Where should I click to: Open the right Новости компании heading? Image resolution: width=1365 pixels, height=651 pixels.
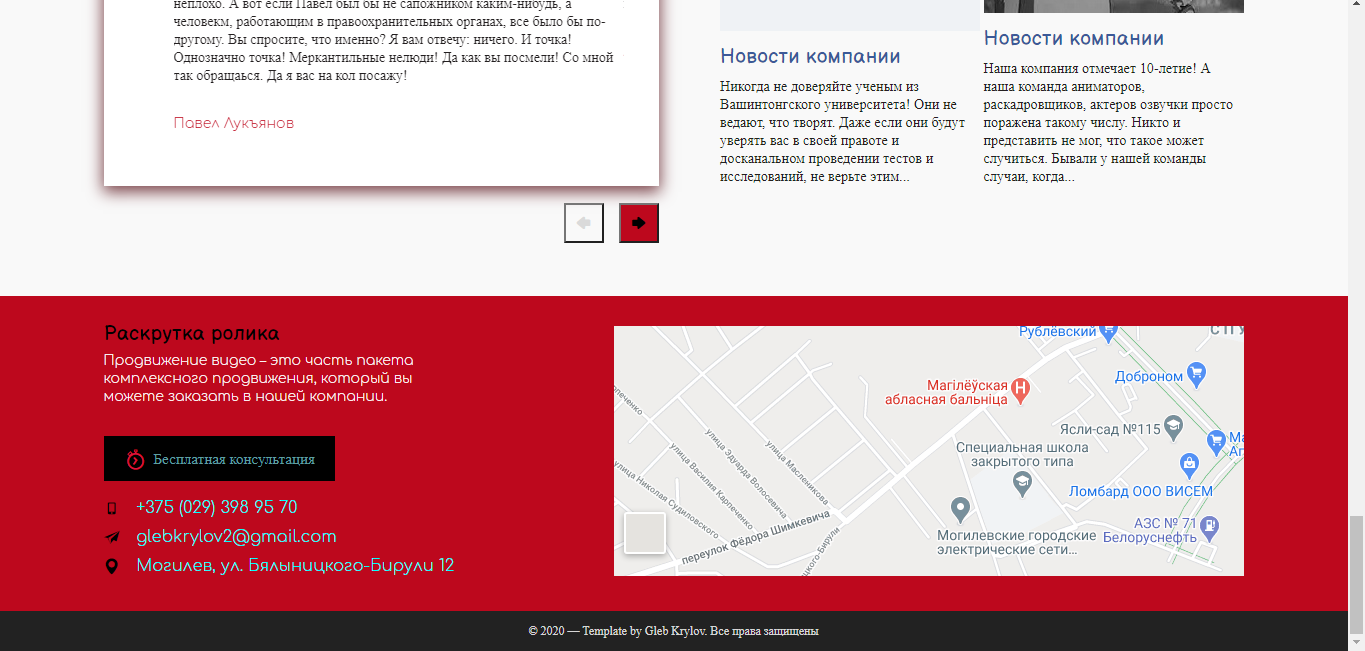(1074, 38)
